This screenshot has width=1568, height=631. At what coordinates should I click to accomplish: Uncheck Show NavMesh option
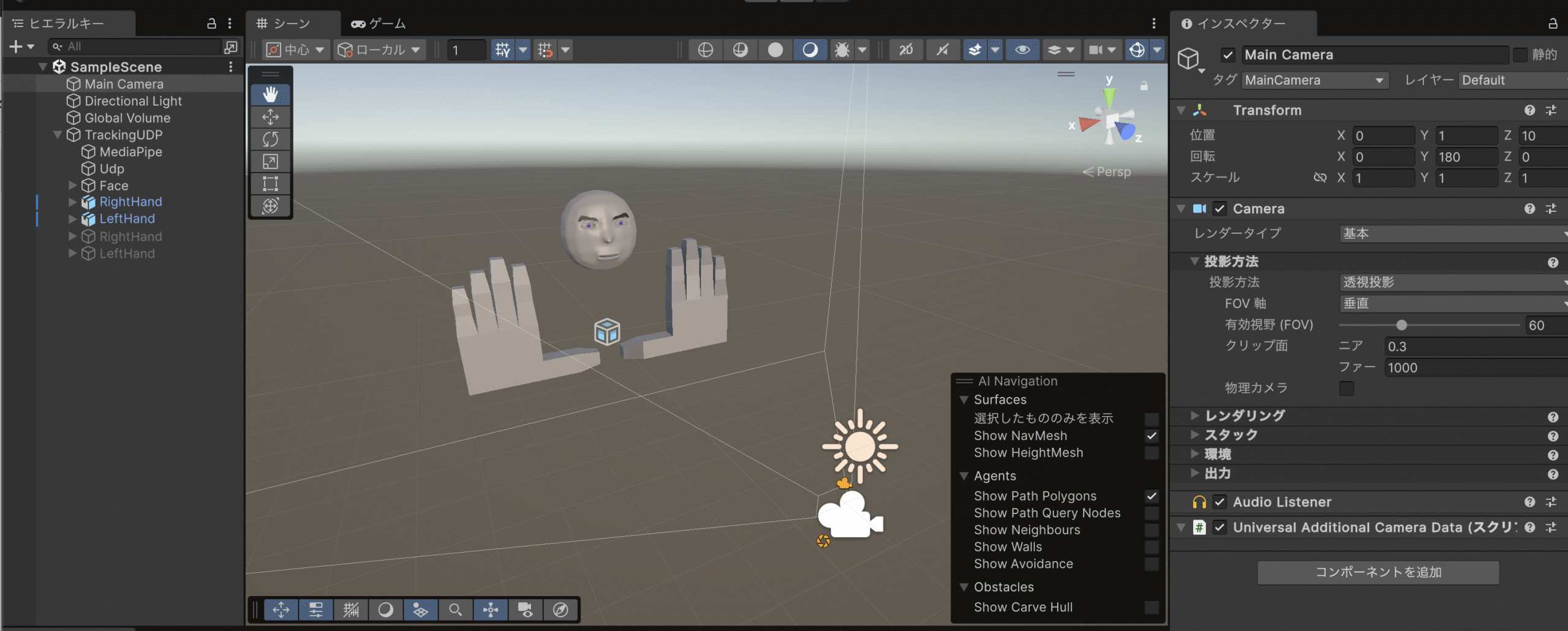coord(1151,436)
